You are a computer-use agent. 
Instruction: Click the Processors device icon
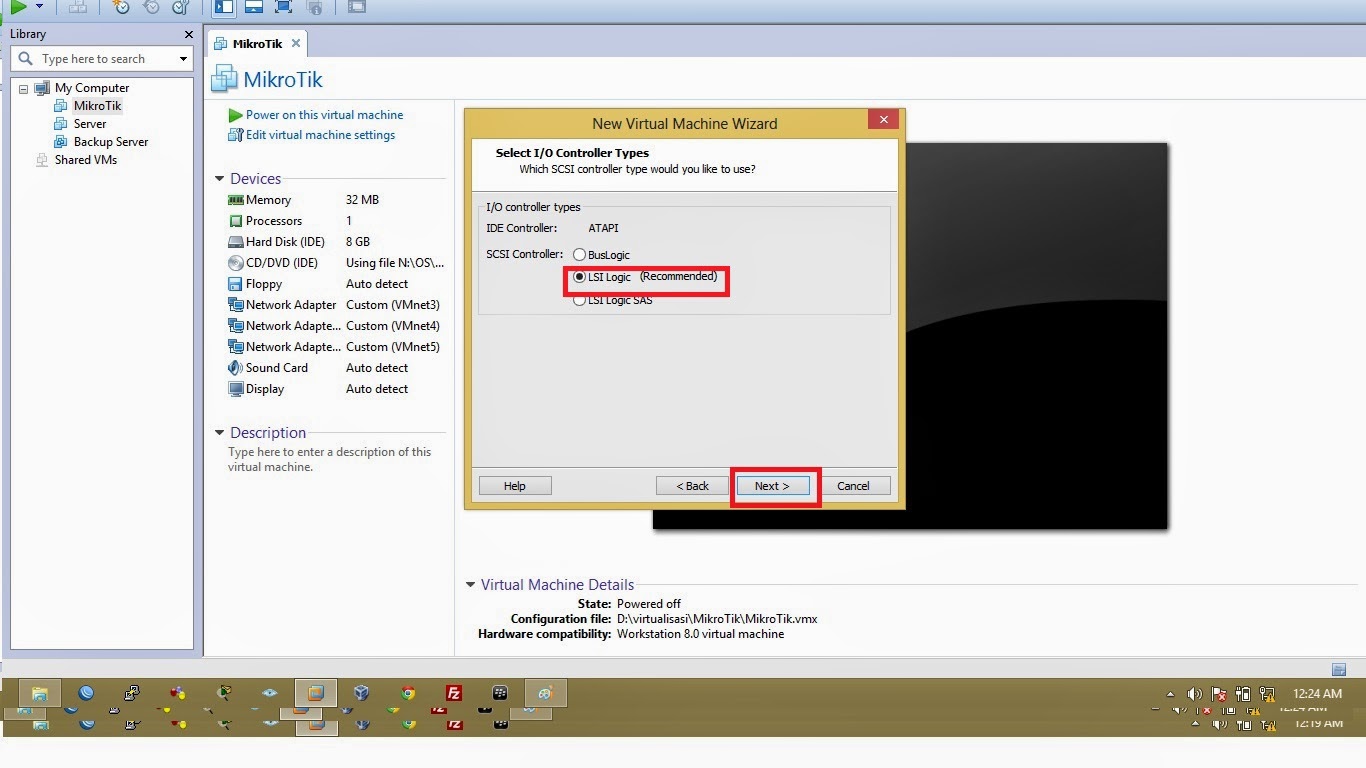tap(236, 221)
